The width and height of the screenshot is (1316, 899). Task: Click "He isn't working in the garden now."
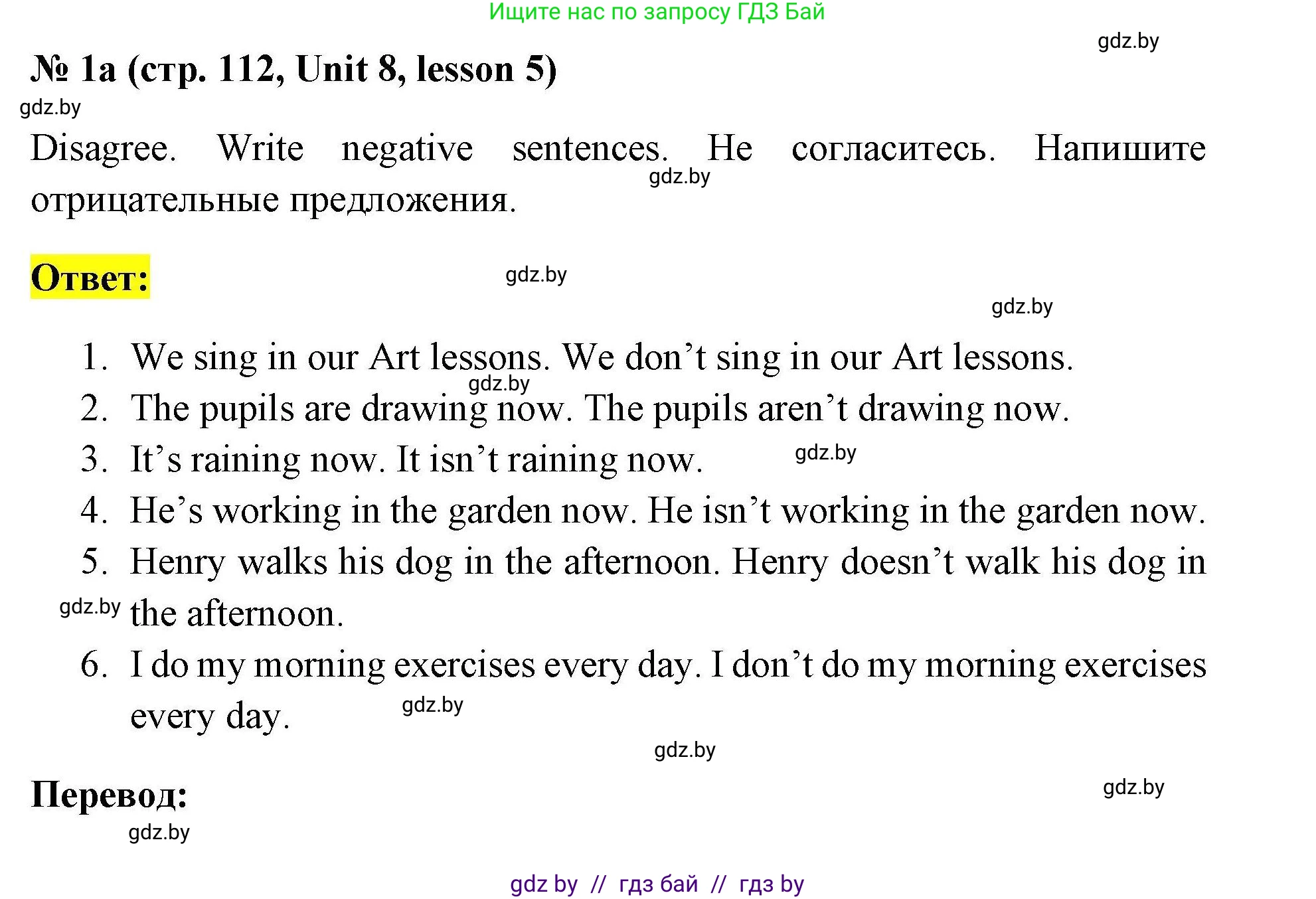[x=926, y=511]
